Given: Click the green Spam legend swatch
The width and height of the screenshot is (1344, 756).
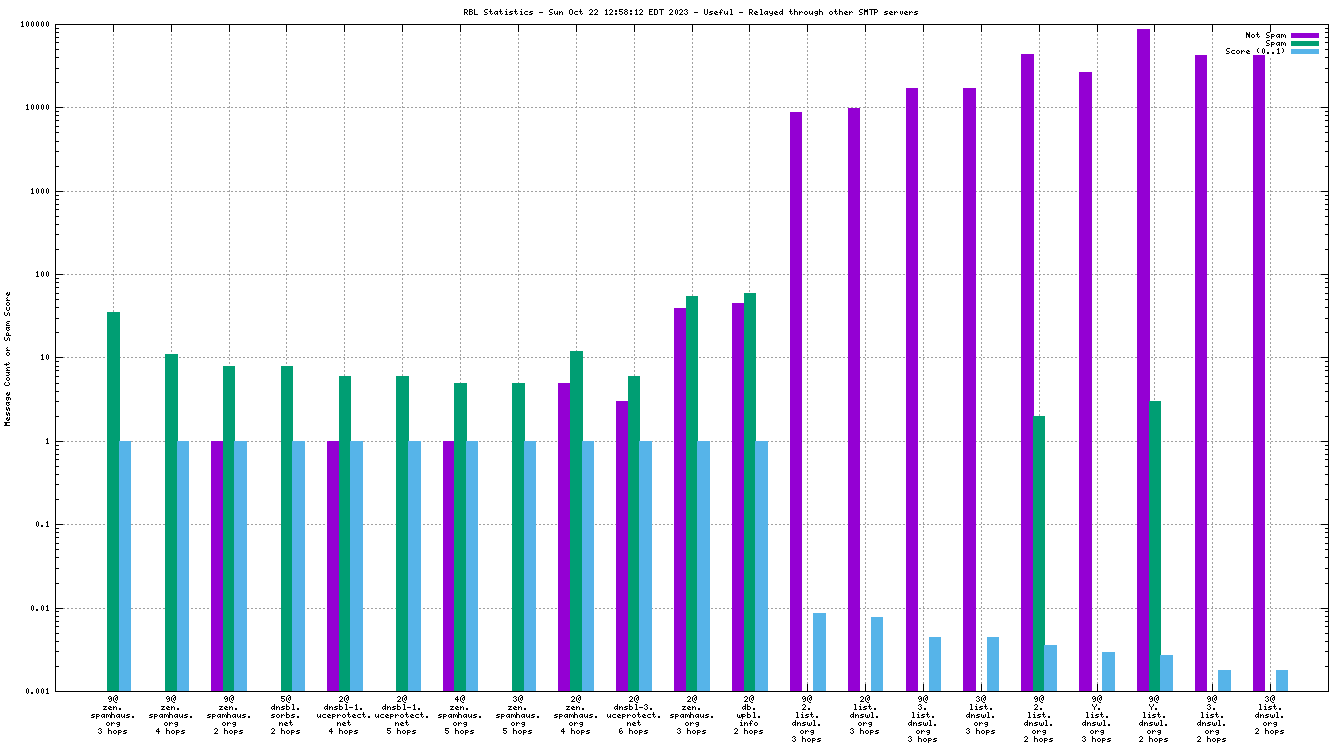Looking at the screenshot, I should pyautogui.click(x=1305, y=43).
